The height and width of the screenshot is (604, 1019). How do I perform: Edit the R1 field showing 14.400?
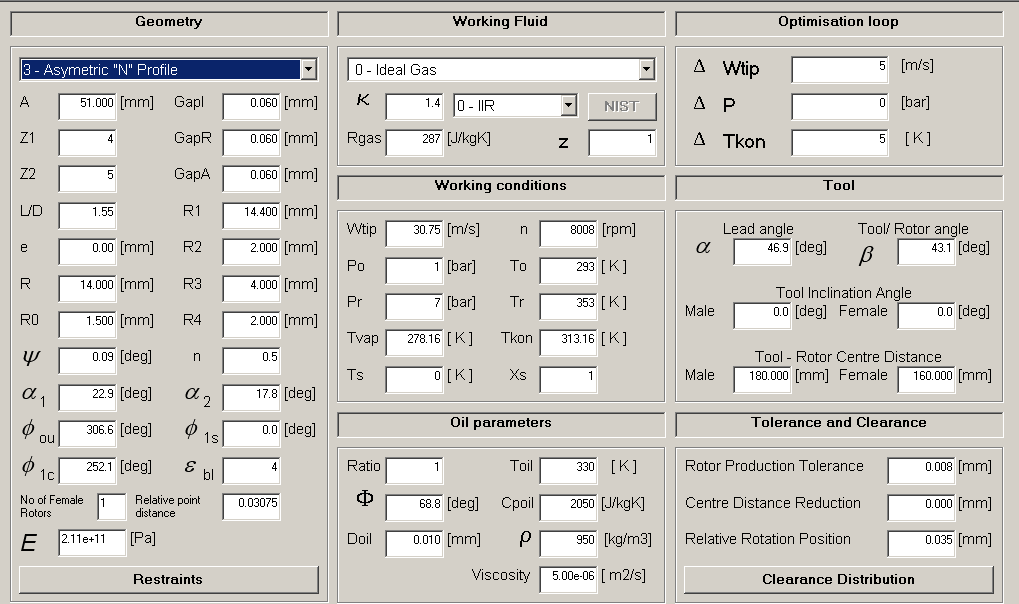(x=252, y=215)
